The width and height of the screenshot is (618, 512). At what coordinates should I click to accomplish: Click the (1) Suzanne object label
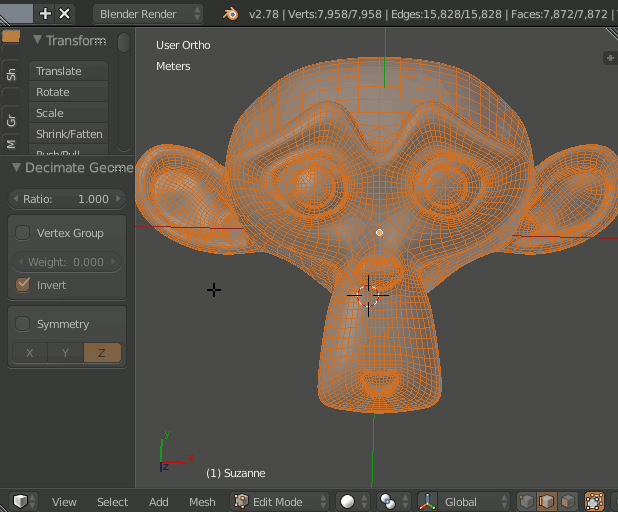tap(236, 473)
